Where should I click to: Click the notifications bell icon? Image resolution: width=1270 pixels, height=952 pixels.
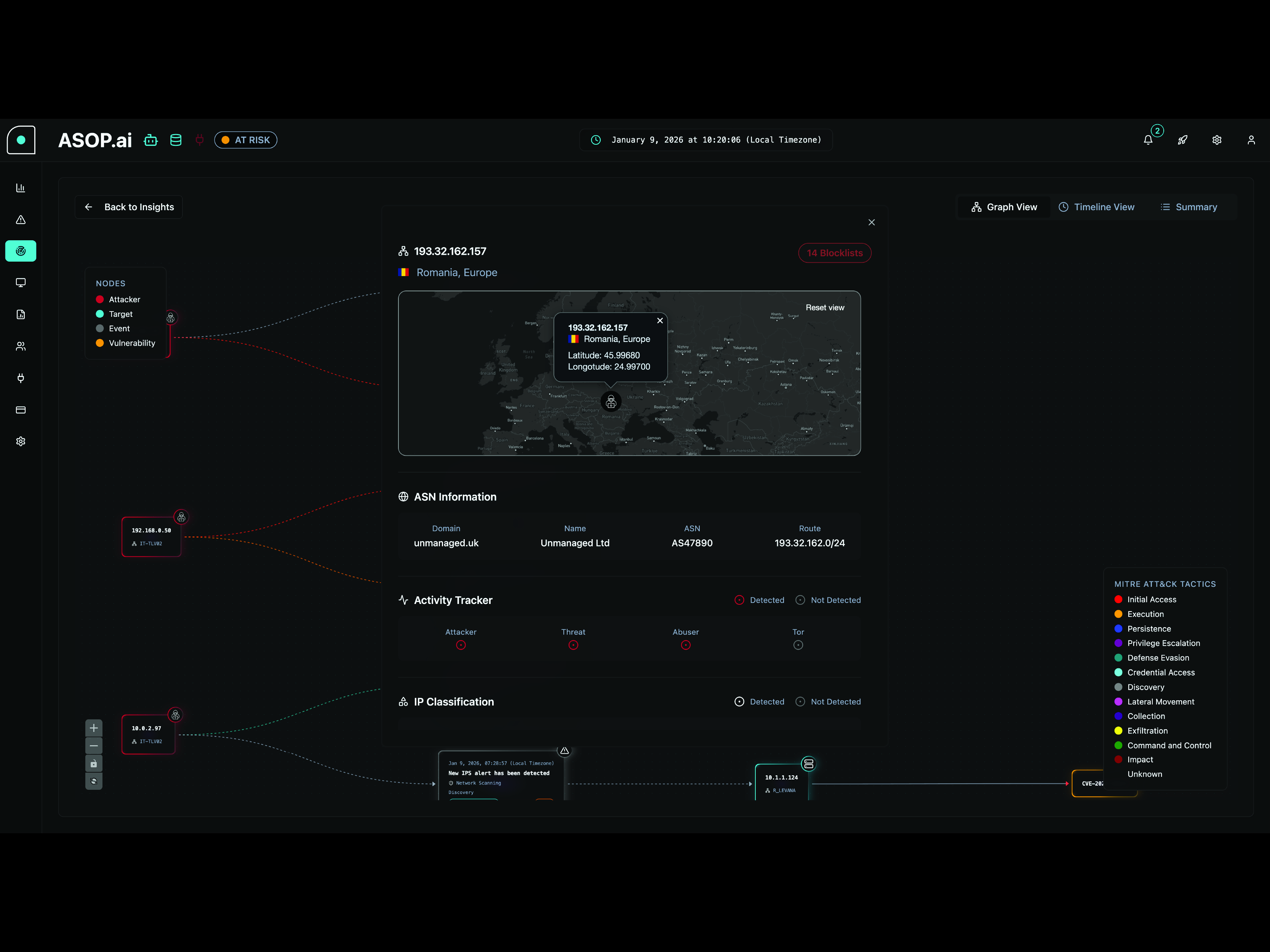click(1148, 140)
